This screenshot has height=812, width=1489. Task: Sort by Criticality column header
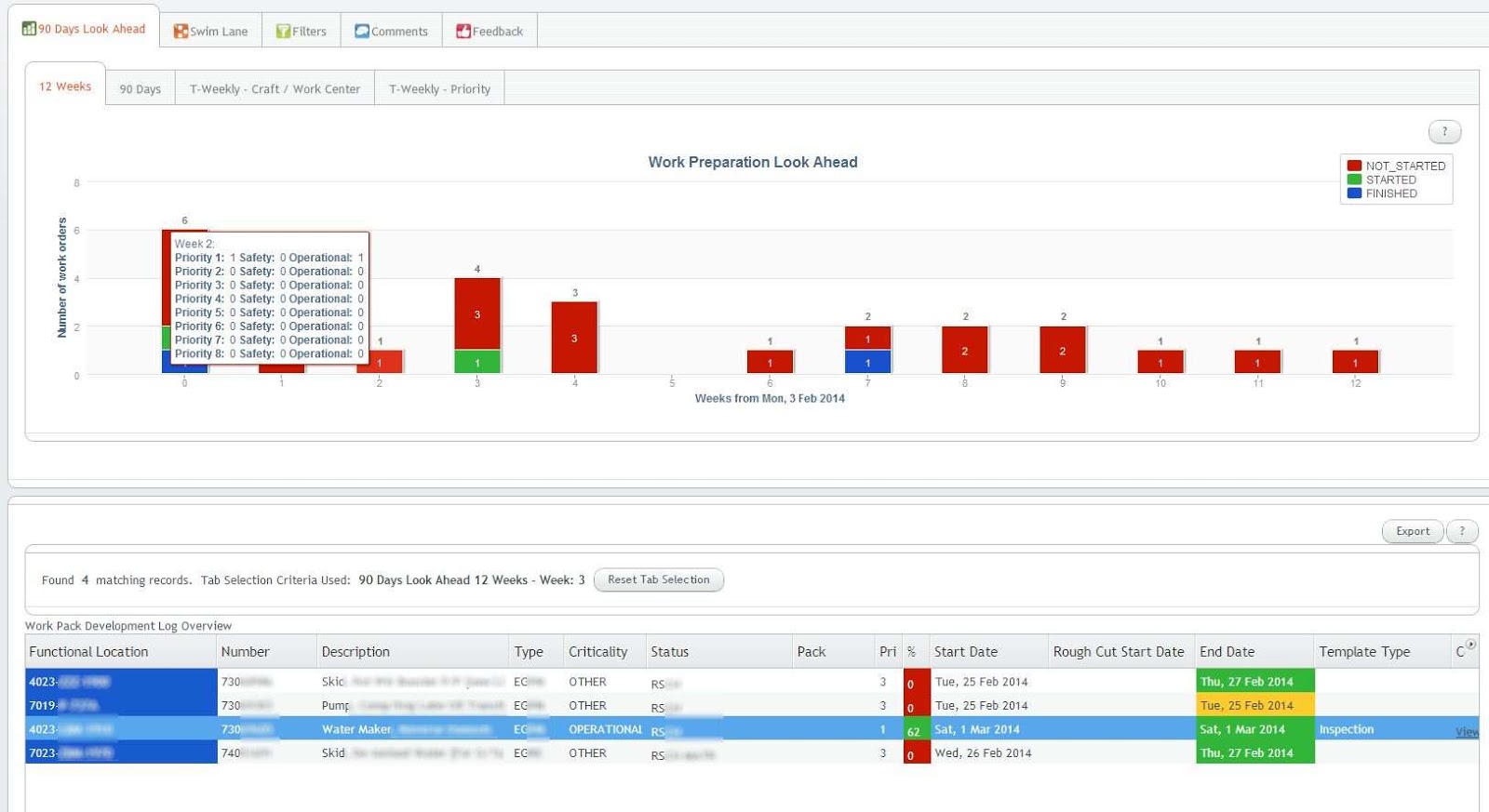tap(605, 651)
